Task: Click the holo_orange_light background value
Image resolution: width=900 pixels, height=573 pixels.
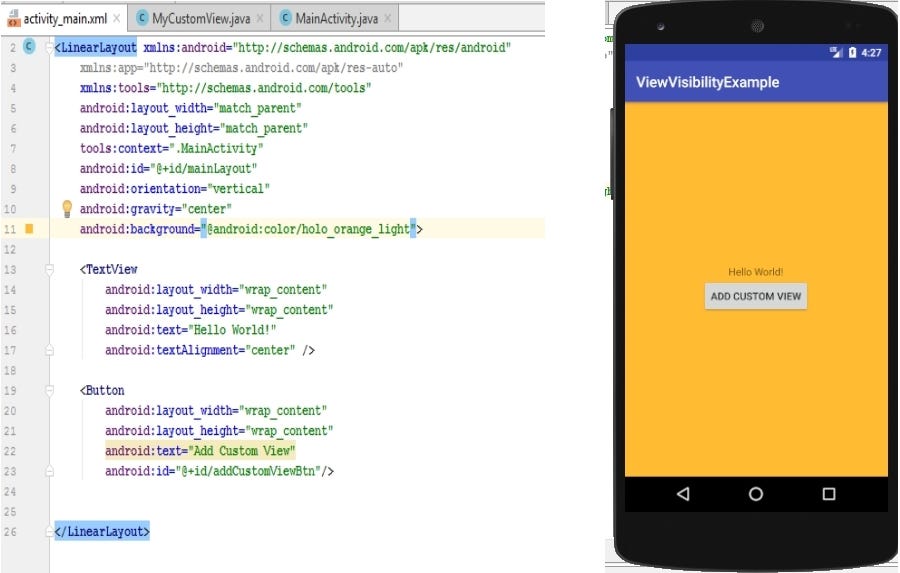Action: tap(308, 229)
